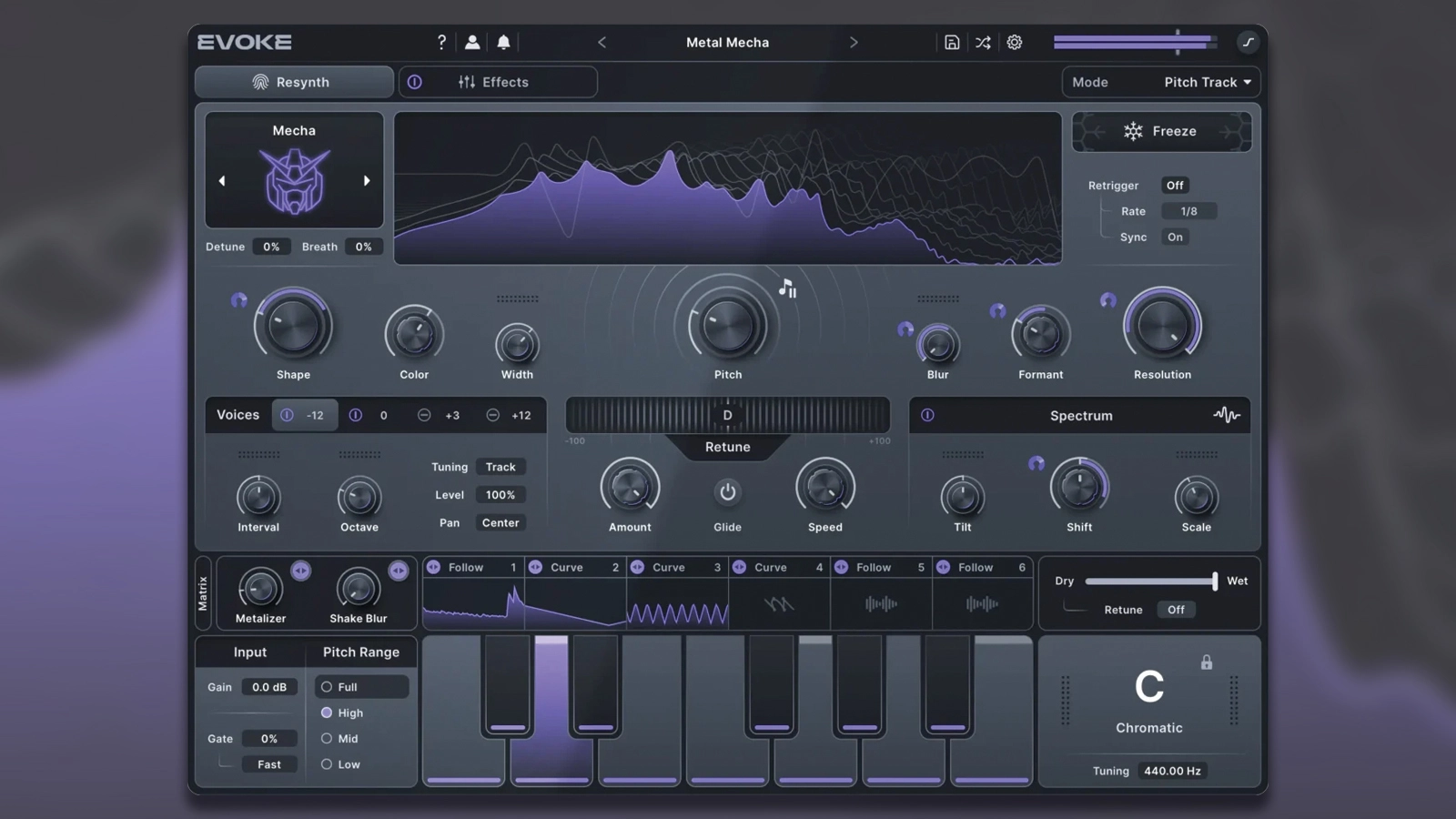Screen dimensions: 1456x819
Task: Click the shuffle randomize preset icon
Action: click(x=983, y=42)
